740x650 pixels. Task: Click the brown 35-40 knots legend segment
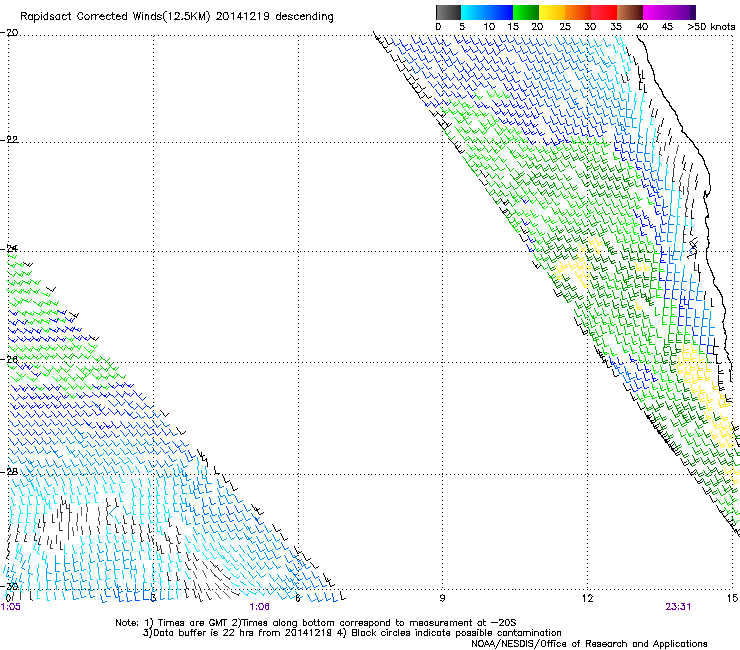630,12
